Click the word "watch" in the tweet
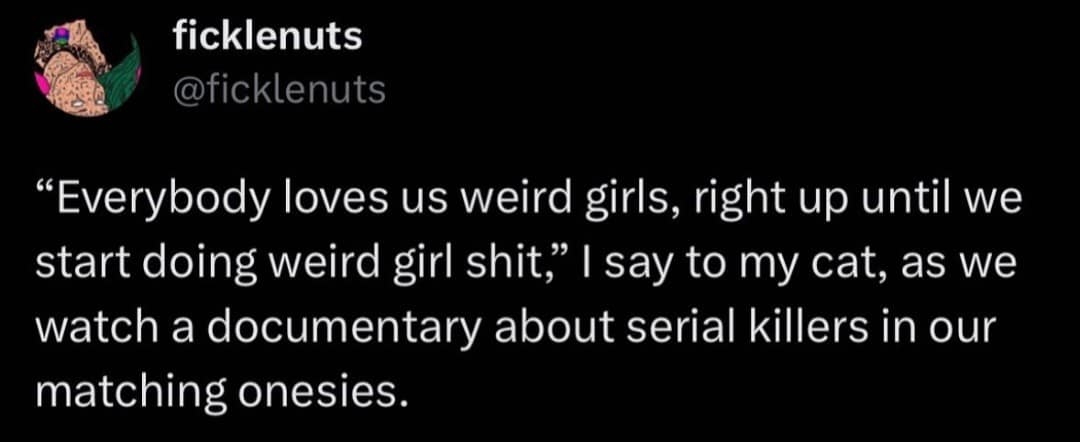This screenshot has width=1080, height=442. click(x=87, y=326)
